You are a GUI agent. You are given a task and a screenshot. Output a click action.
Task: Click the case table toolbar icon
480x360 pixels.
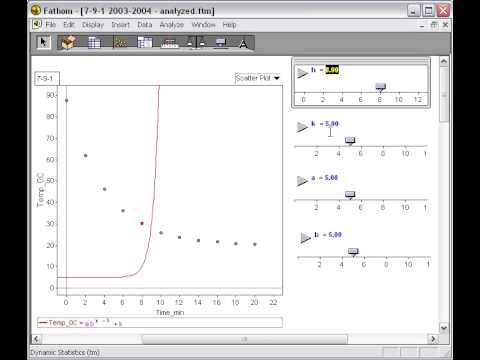[94, 43]
